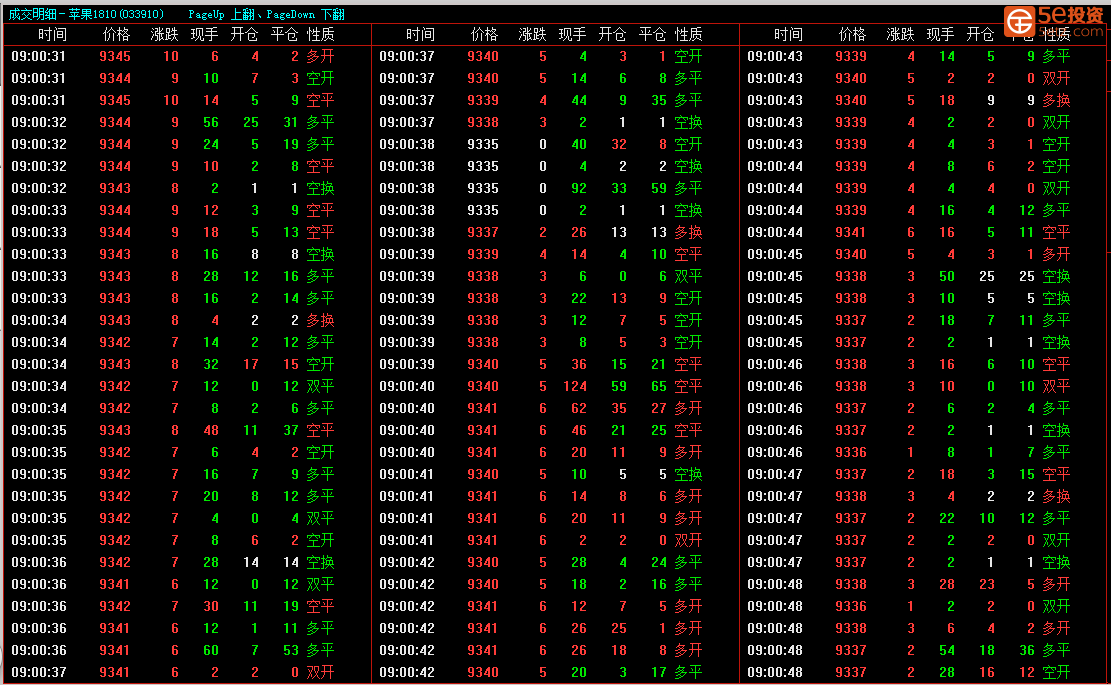Select 多换 in the 09:00:43 row
The width and height of the screenshot is (1111, 685).
point(1056,101)
